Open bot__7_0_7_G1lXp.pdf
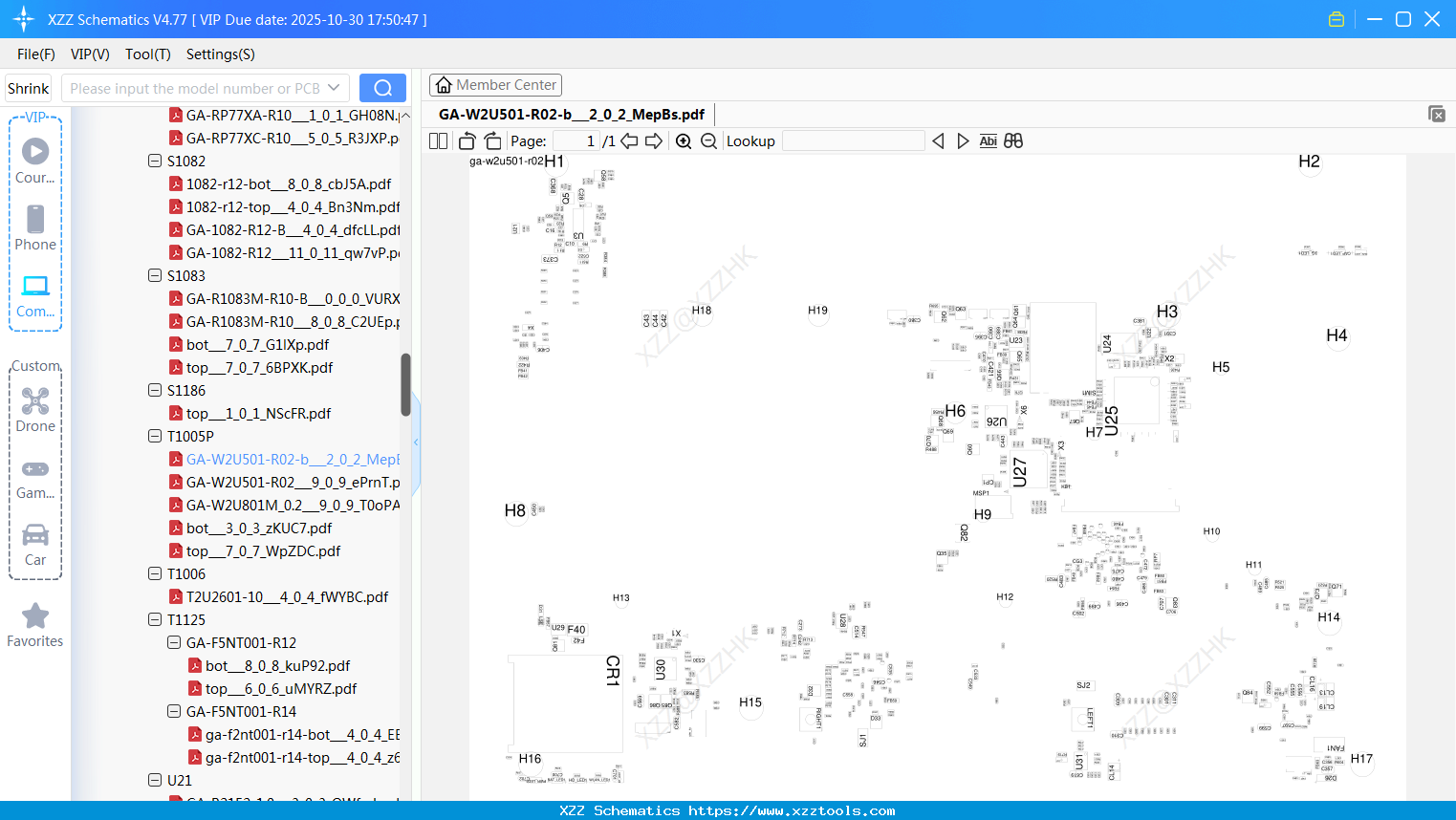Image resolution: width=1456 pixels, height=820 pixels. point(257,344)
